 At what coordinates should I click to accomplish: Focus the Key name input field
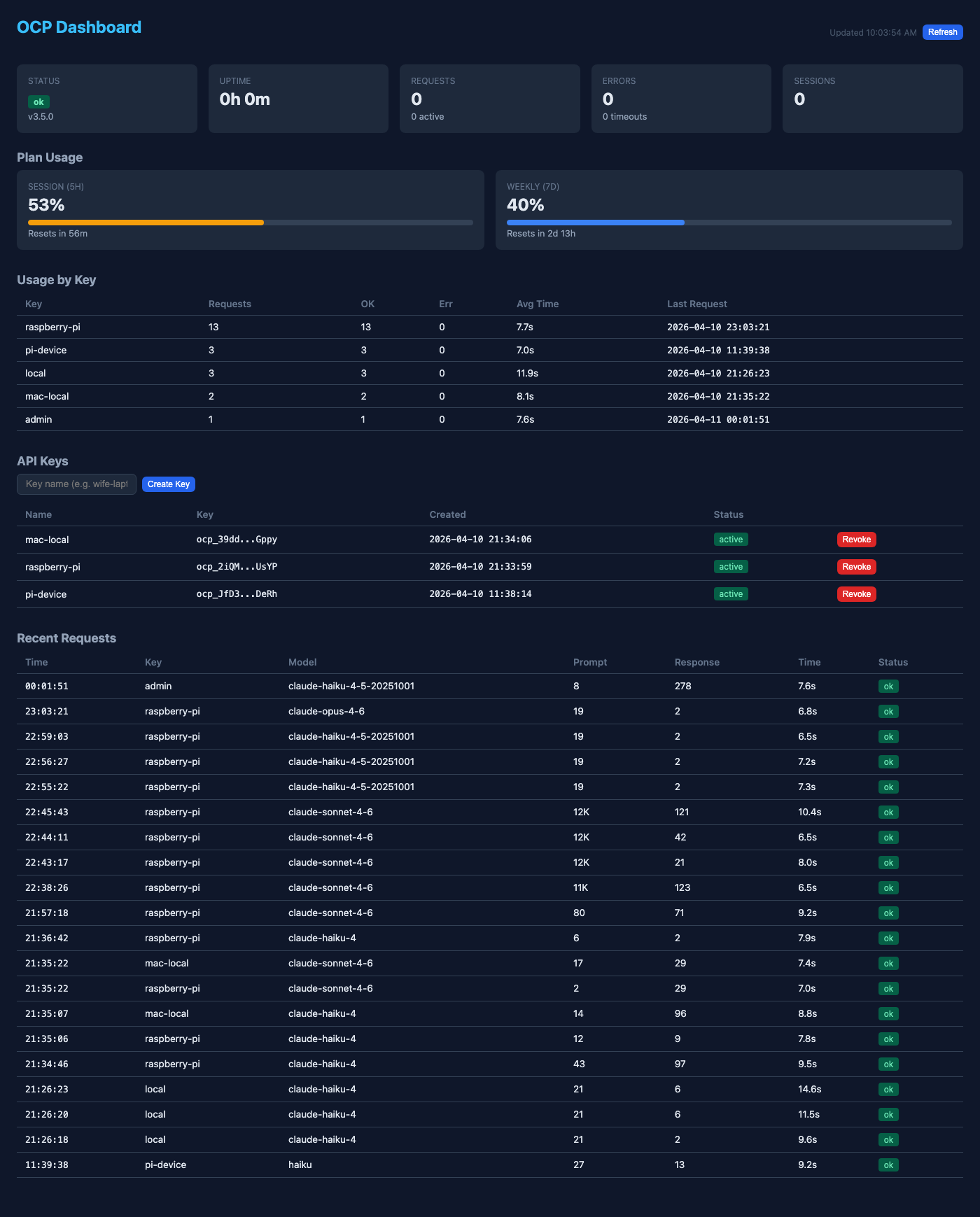(76, 484)
